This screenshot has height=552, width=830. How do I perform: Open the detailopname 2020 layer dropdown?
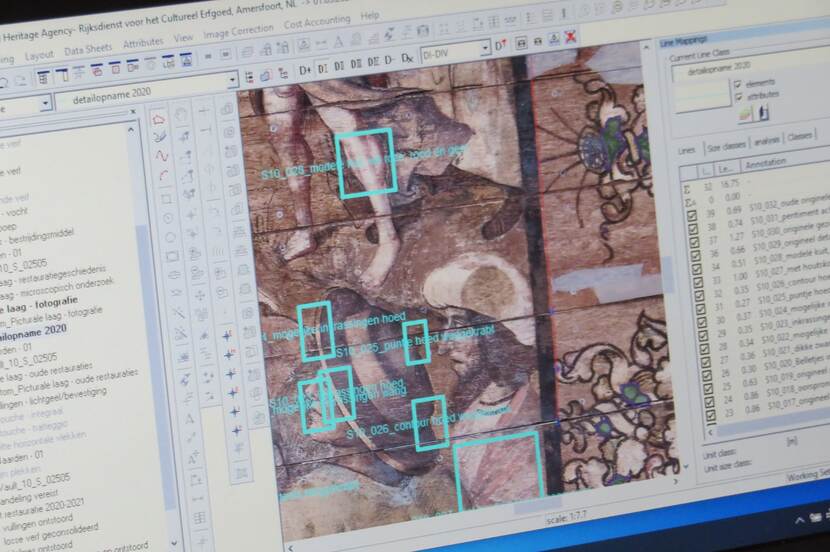[231, 80]
